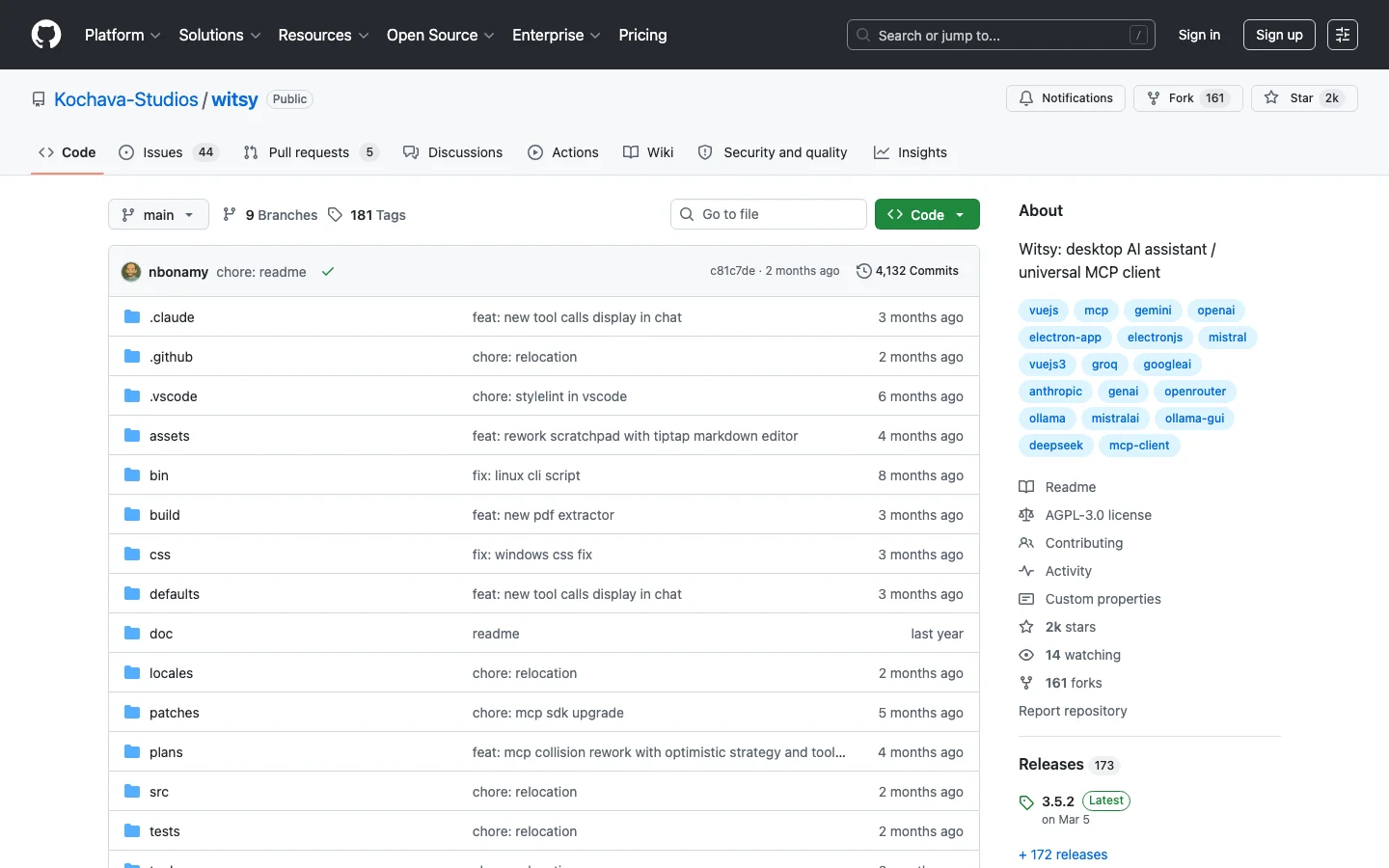This screenshot has width=1389, height=868.
Task: Go to the Insights tab
Action: [910, 152]
